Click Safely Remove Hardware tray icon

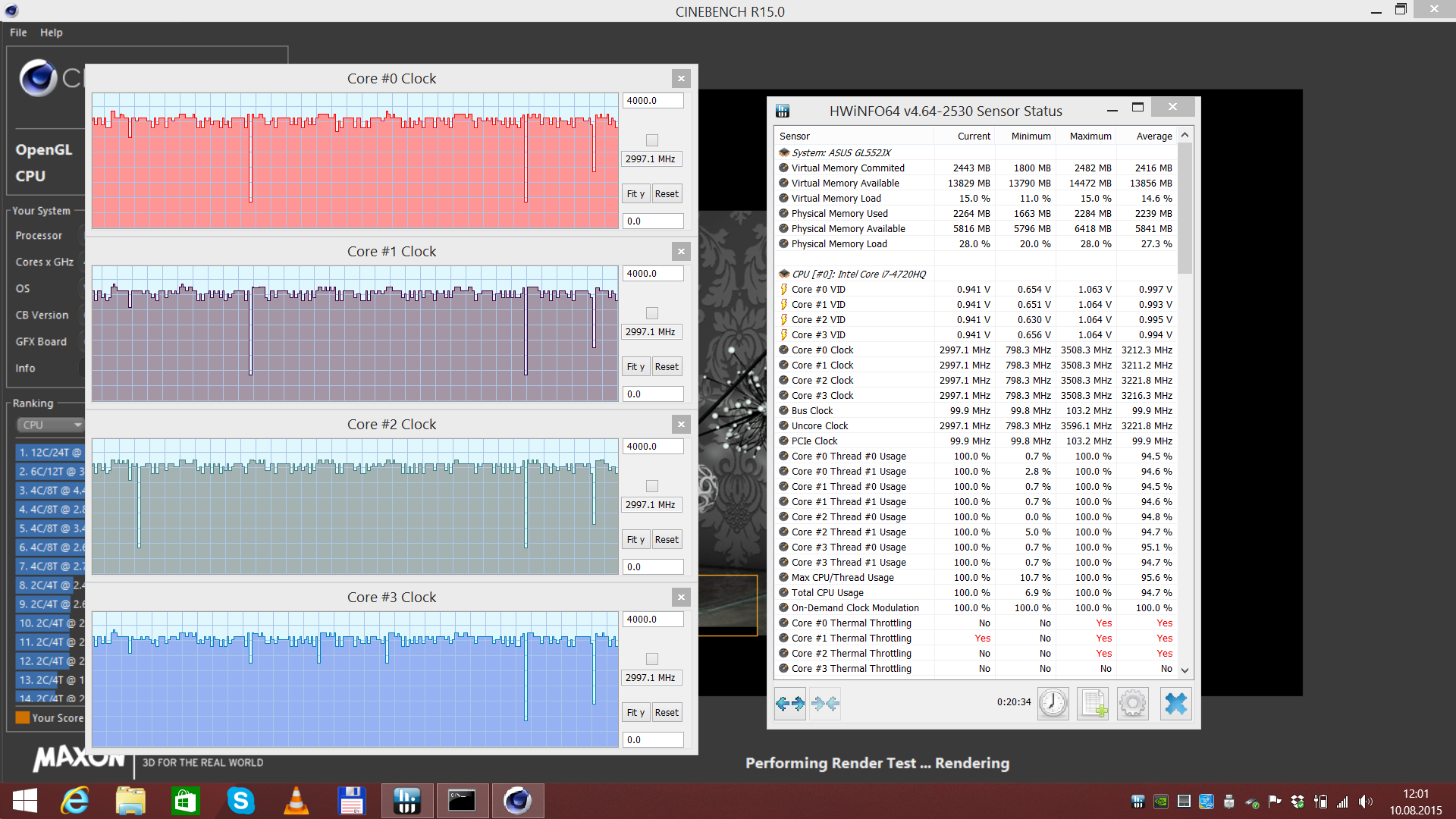pyautogui.click(x=1252, y=802)
